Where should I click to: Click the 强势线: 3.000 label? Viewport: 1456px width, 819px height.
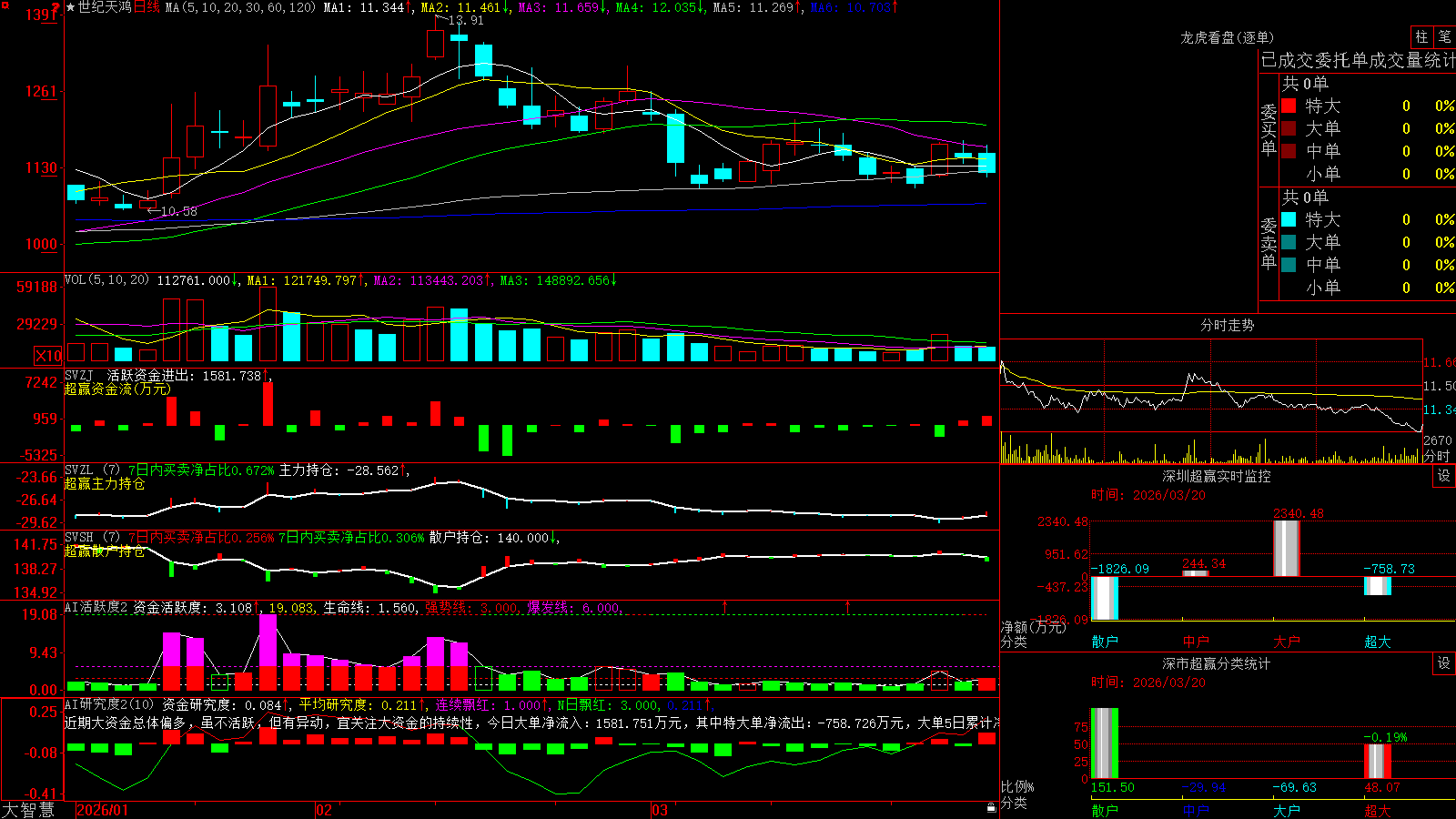(471, 608)
